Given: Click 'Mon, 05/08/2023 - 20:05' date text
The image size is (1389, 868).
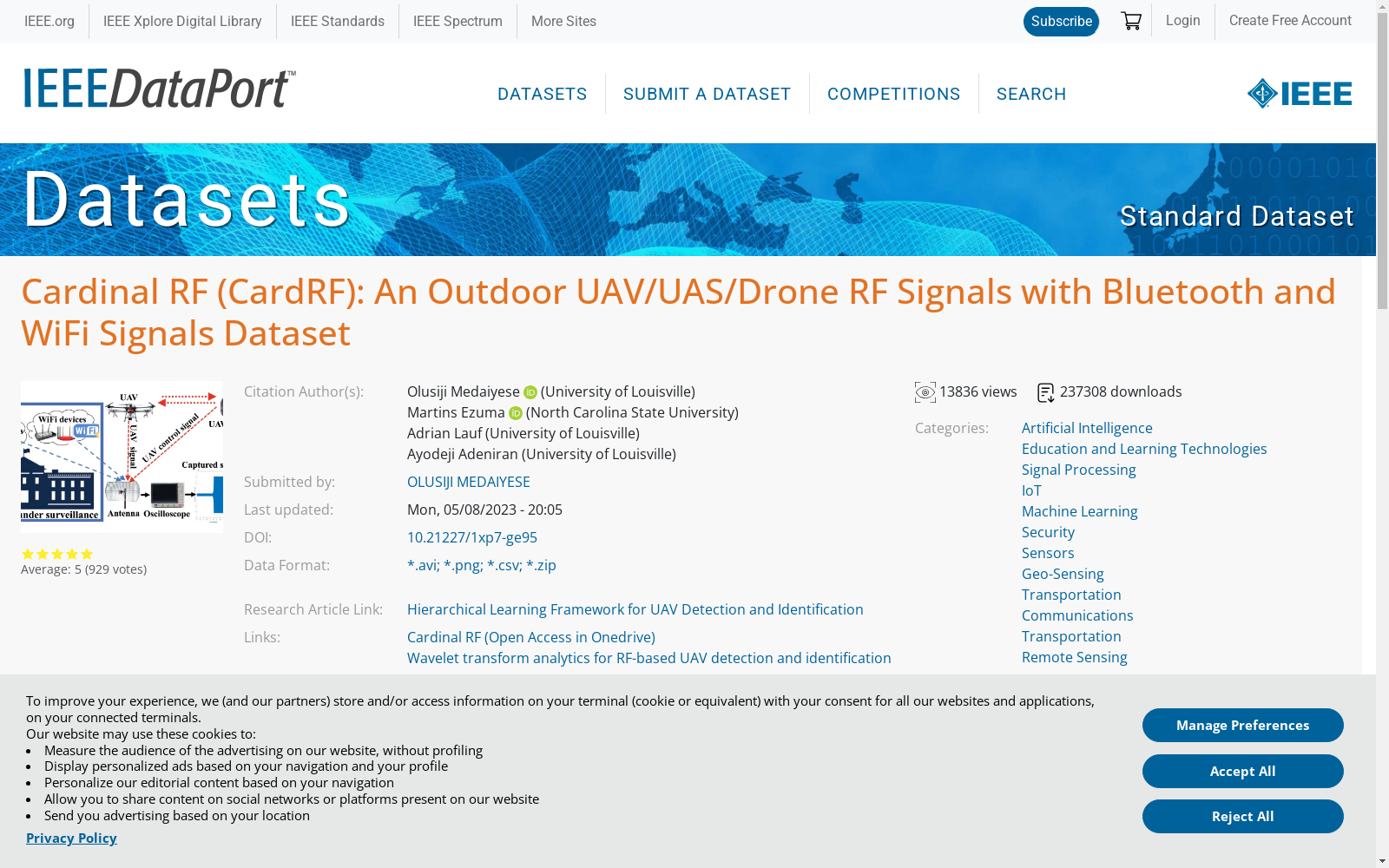Looking at the screenshot, I should coord(484,510).
